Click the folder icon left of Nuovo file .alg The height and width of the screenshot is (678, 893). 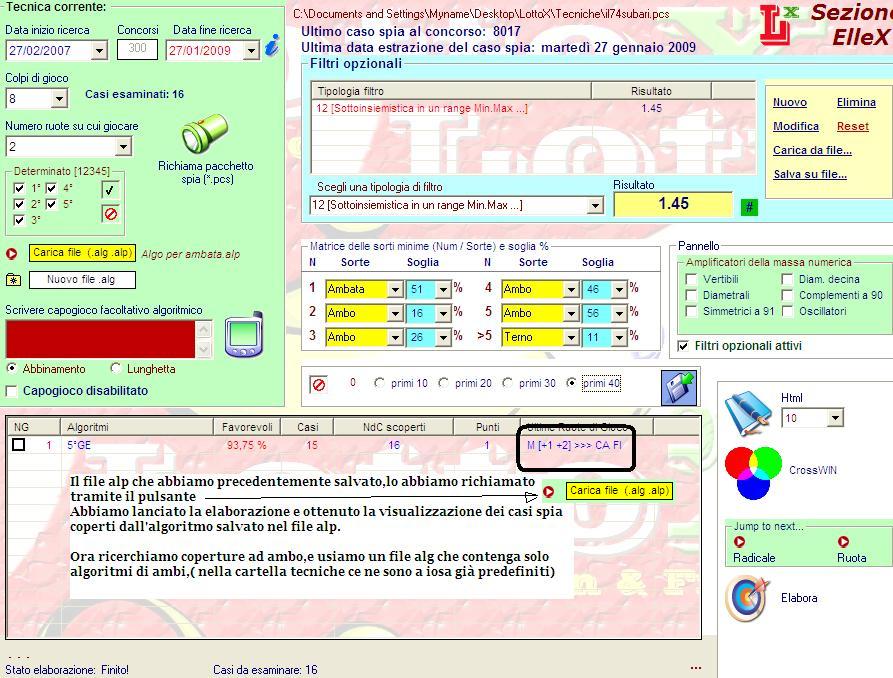(13, 280)
